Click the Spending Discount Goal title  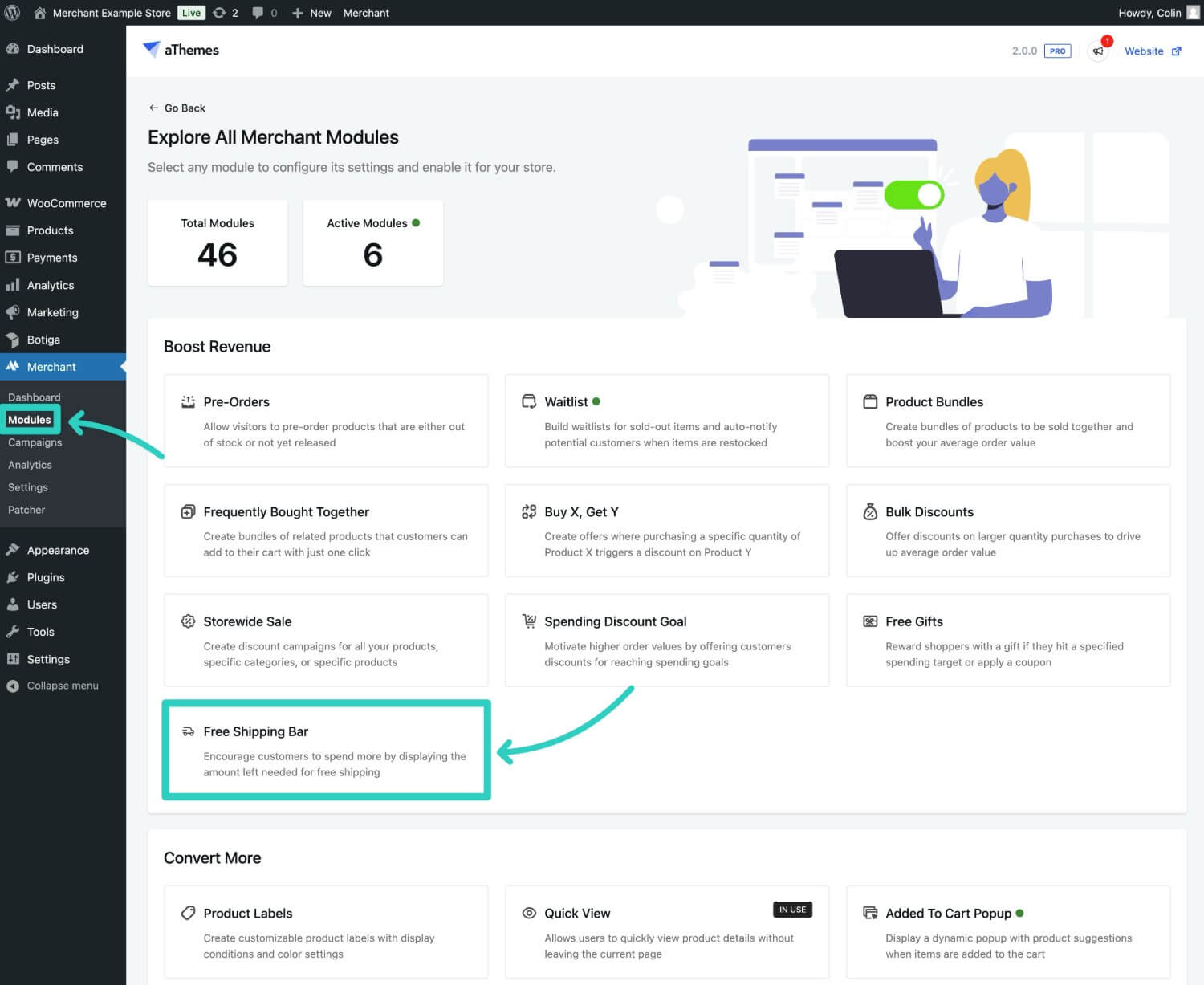coord(616,621)
